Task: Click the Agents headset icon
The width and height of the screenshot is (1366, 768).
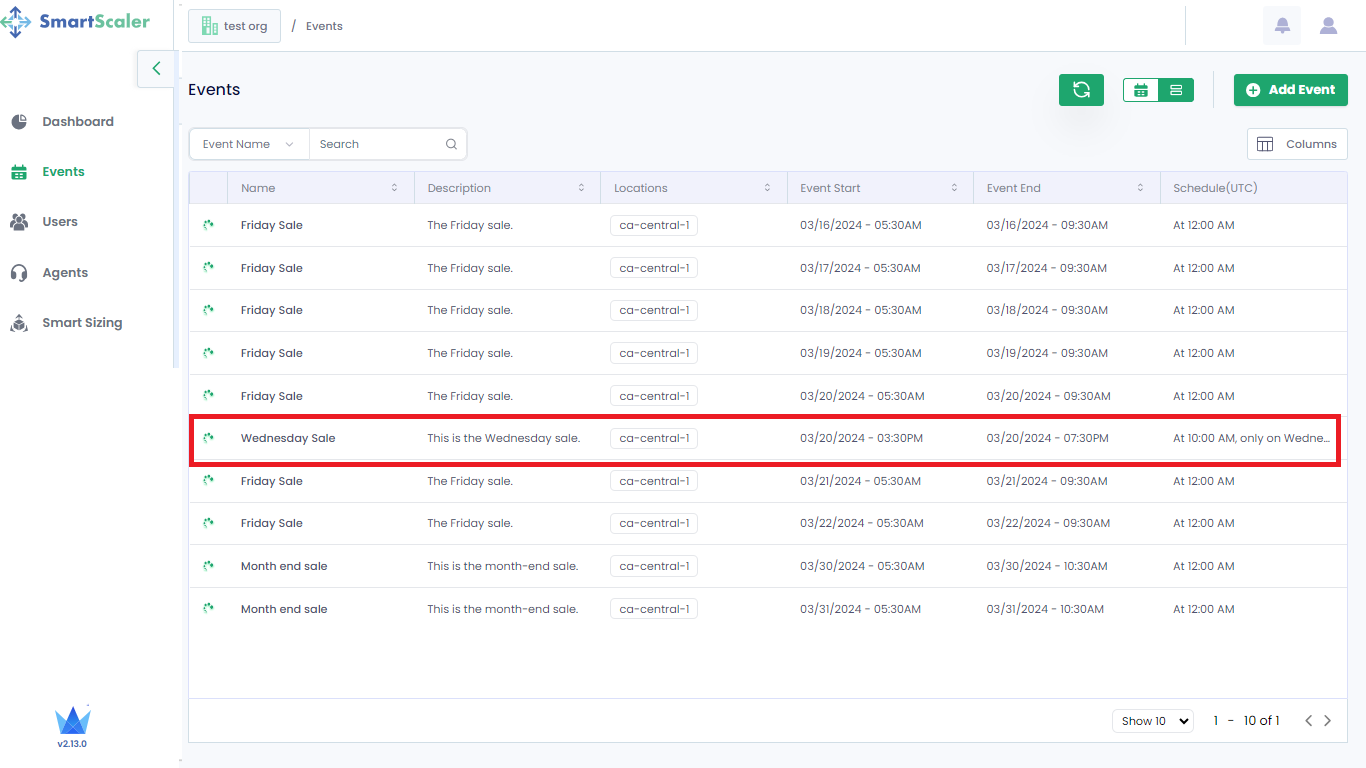Action: click(19, 273)
